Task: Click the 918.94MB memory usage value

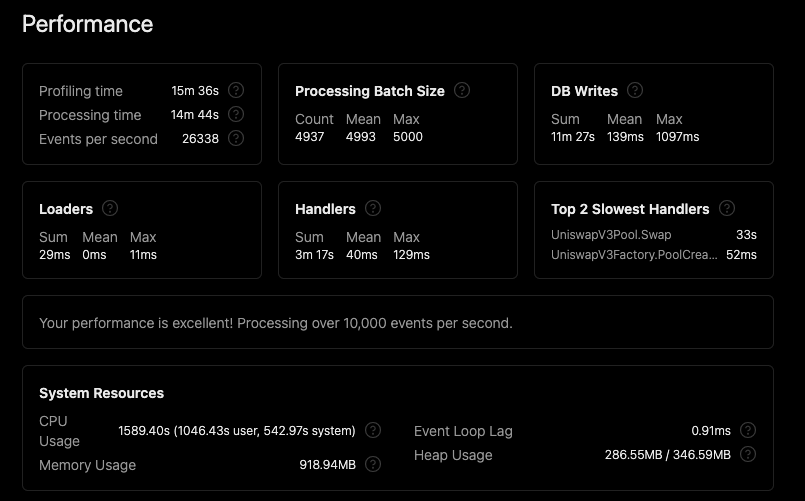Action: tap(327, 465)
